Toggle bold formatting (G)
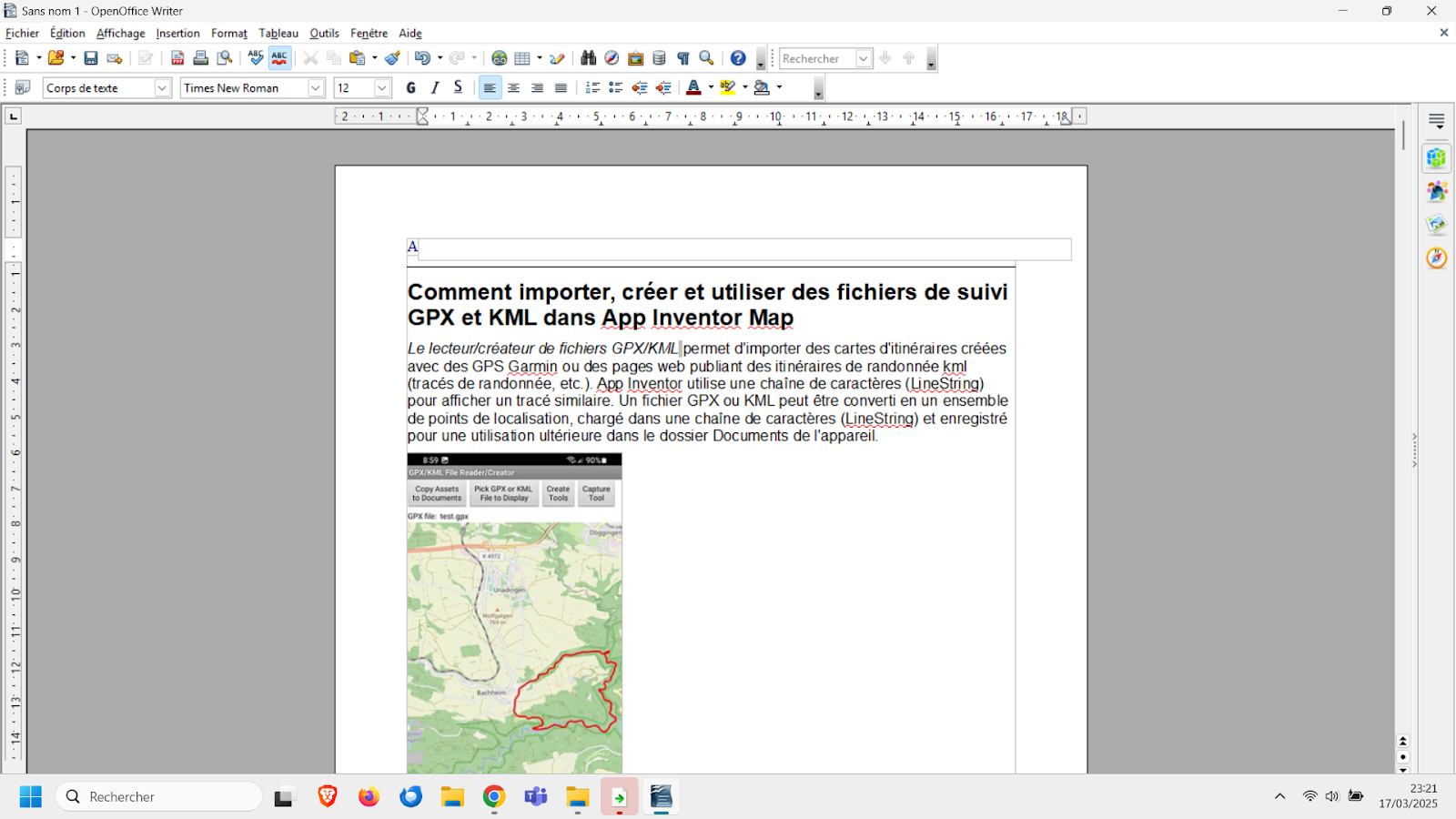1456x819 pixels. coord(411,87)
